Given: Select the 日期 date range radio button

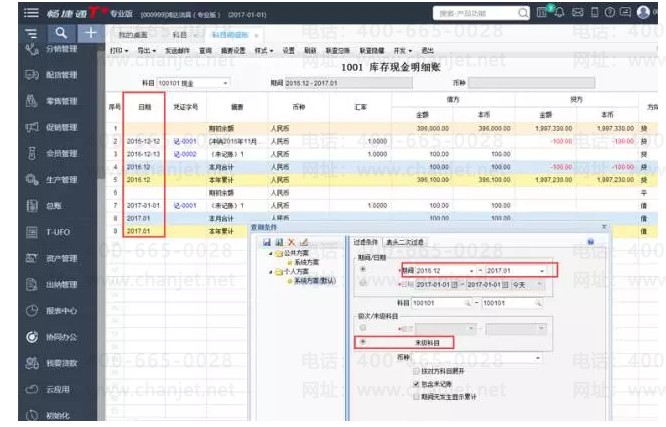Looking at the screenshot, I should point(363,283).
